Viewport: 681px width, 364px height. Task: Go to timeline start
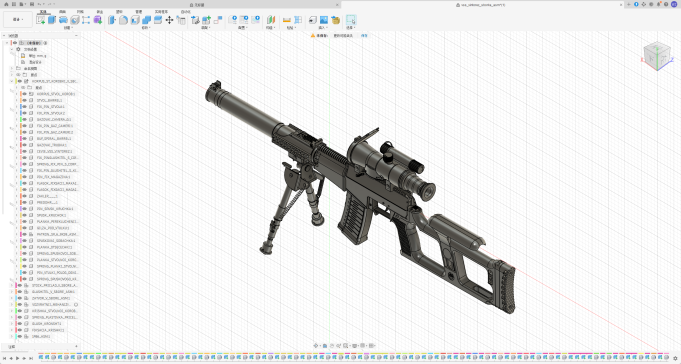point(5,358)
